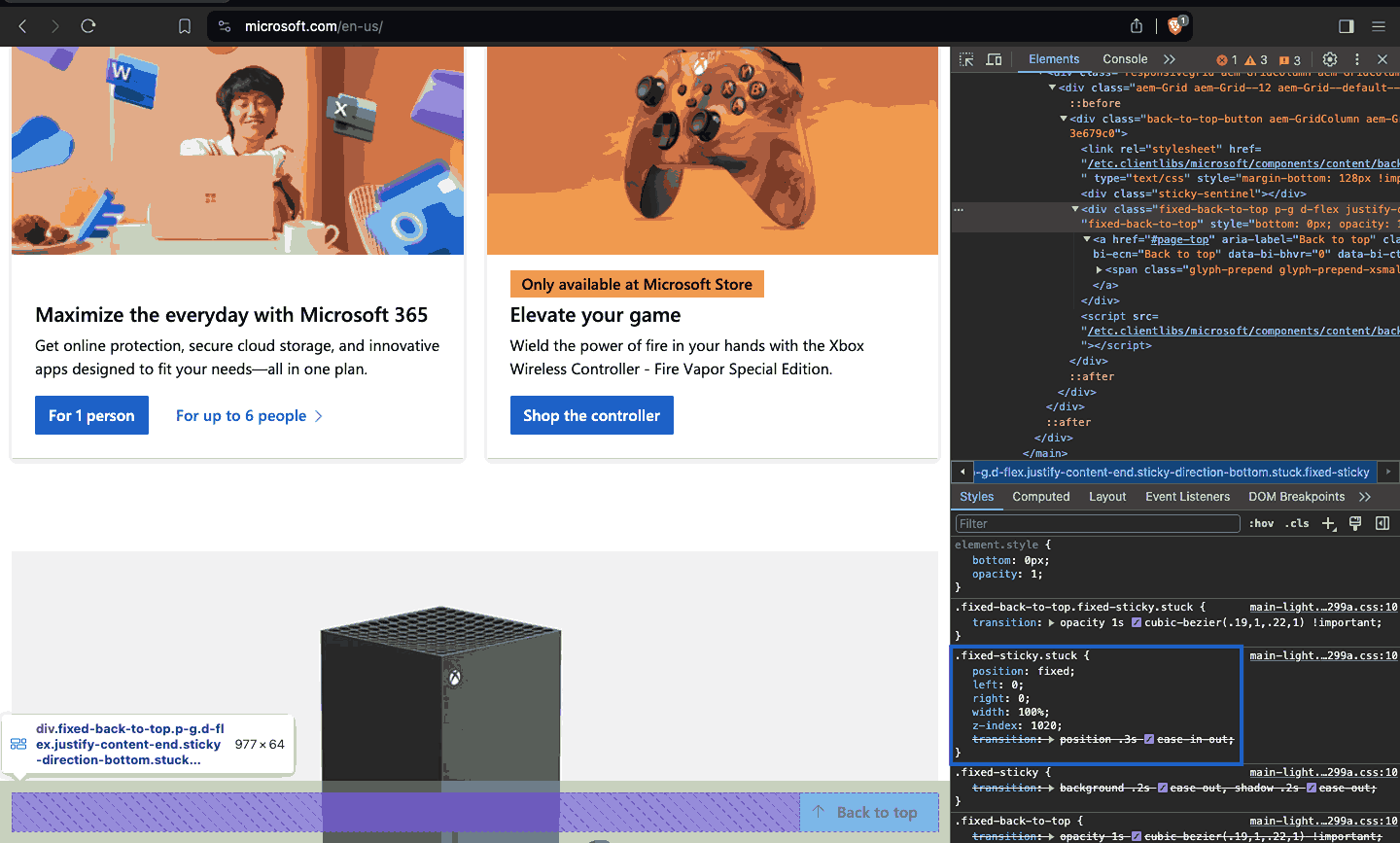Open main-light css source for .fixed-back-to-top.fixed-sticky.stuck
The image size is (1400, 843).
[x=1323, y=607]
